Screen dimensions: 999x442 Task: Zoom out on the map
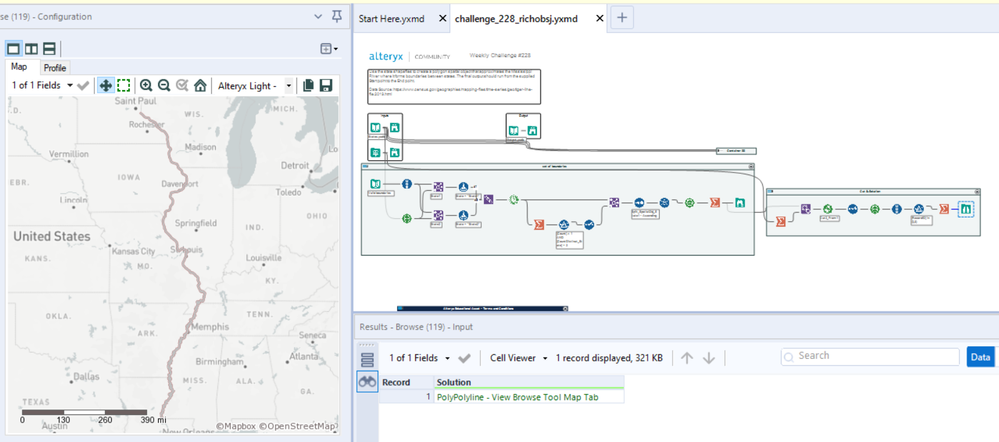click(x=164, y=85)
